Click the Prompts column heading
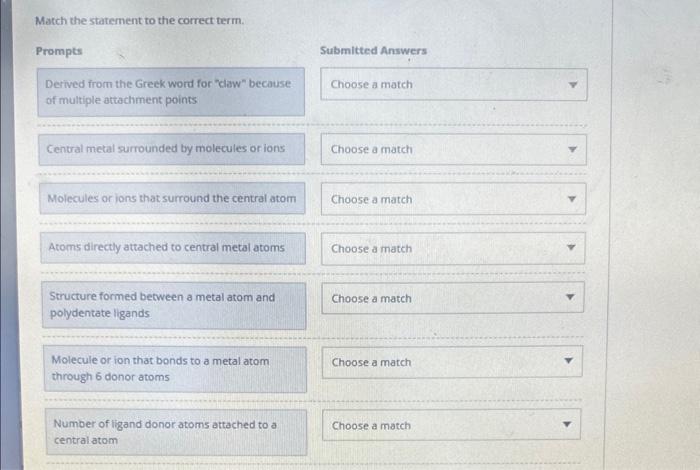The image size is (700, 470). tap(59, 51)
